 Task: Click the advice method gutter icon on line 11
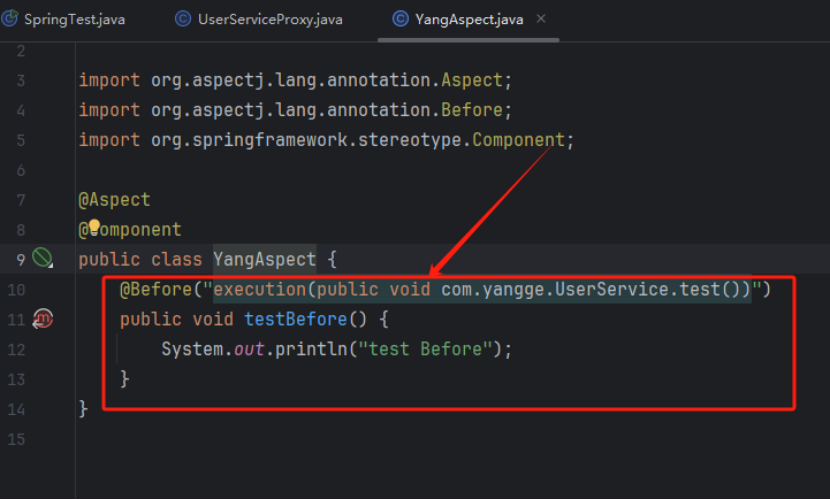43,319
